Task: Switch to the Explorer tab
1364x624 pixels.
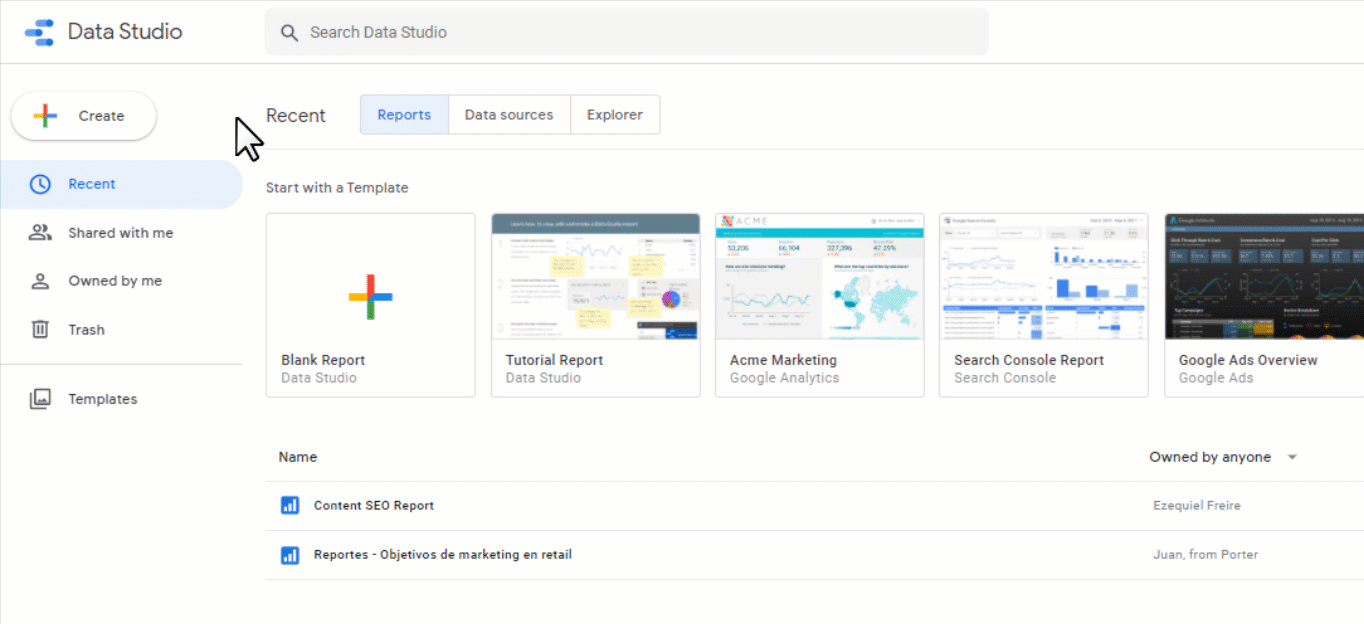Action: pos(615,115)
